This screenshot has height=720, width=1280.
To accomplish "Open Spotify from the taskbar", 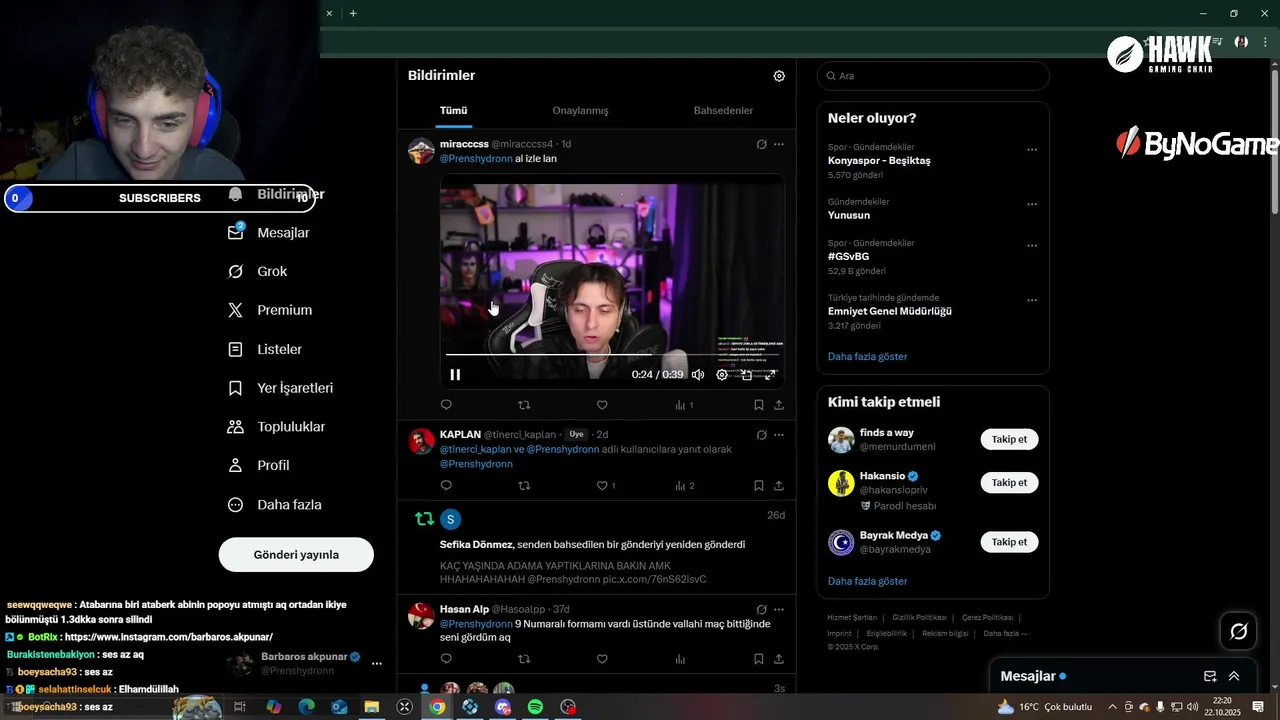I will 535,707.
